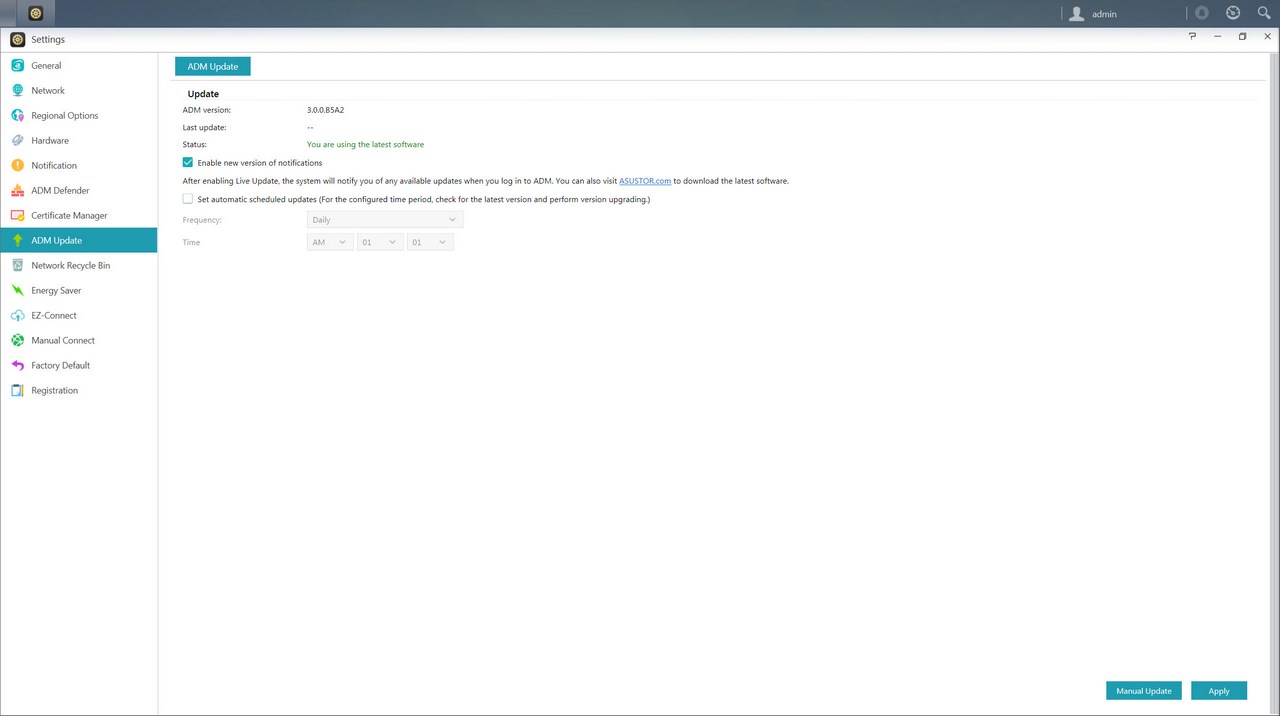Click the help question mark icon

point(1192,36)
